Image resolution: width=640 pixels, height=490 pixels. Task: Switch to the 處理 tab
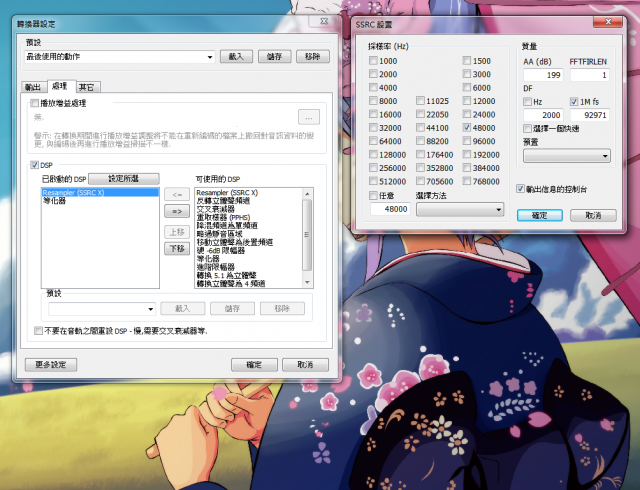click(x=60, y=86)
